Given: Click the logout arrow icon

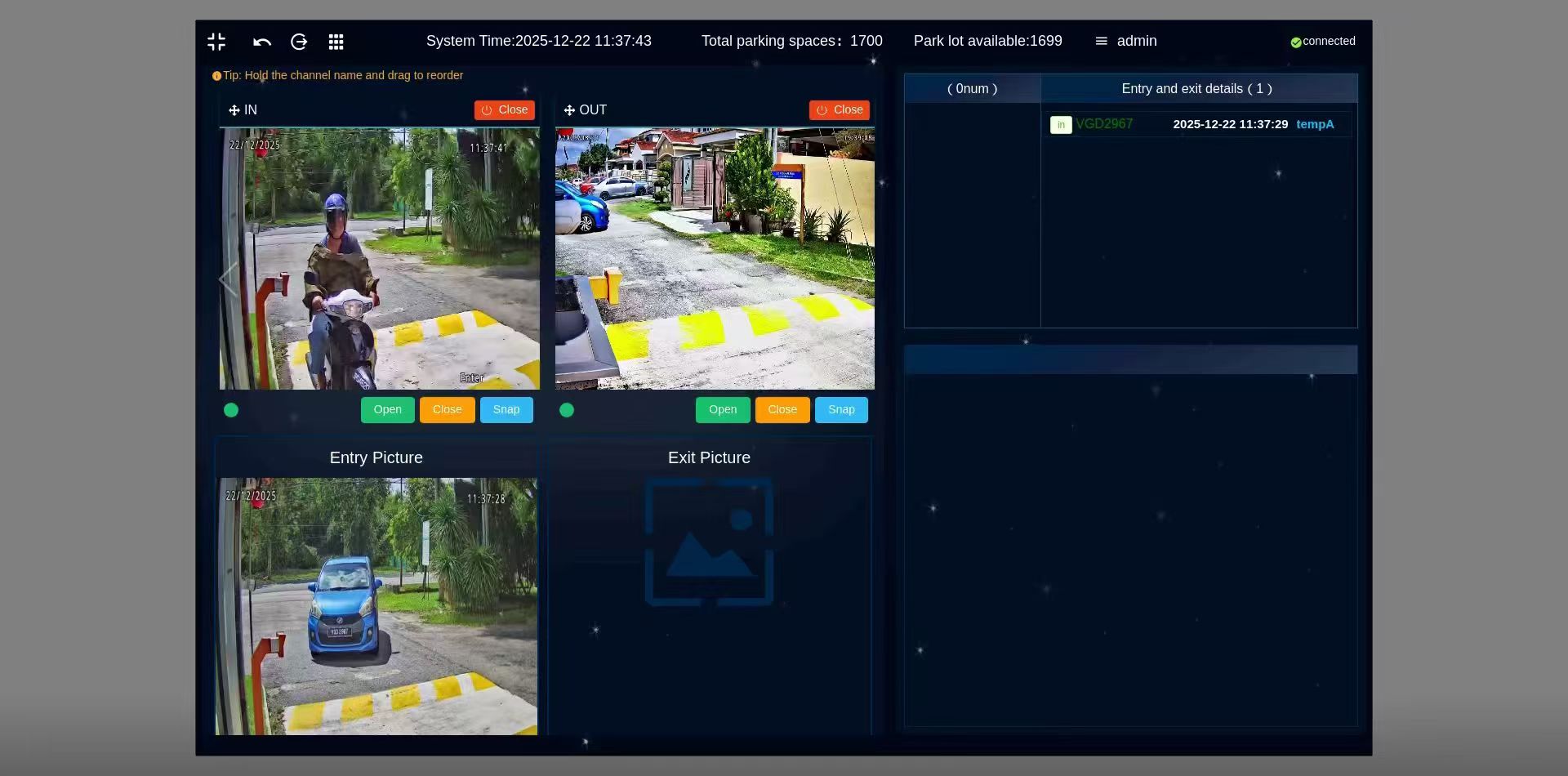Looking at the screenshot, I should tap(299, 42).
